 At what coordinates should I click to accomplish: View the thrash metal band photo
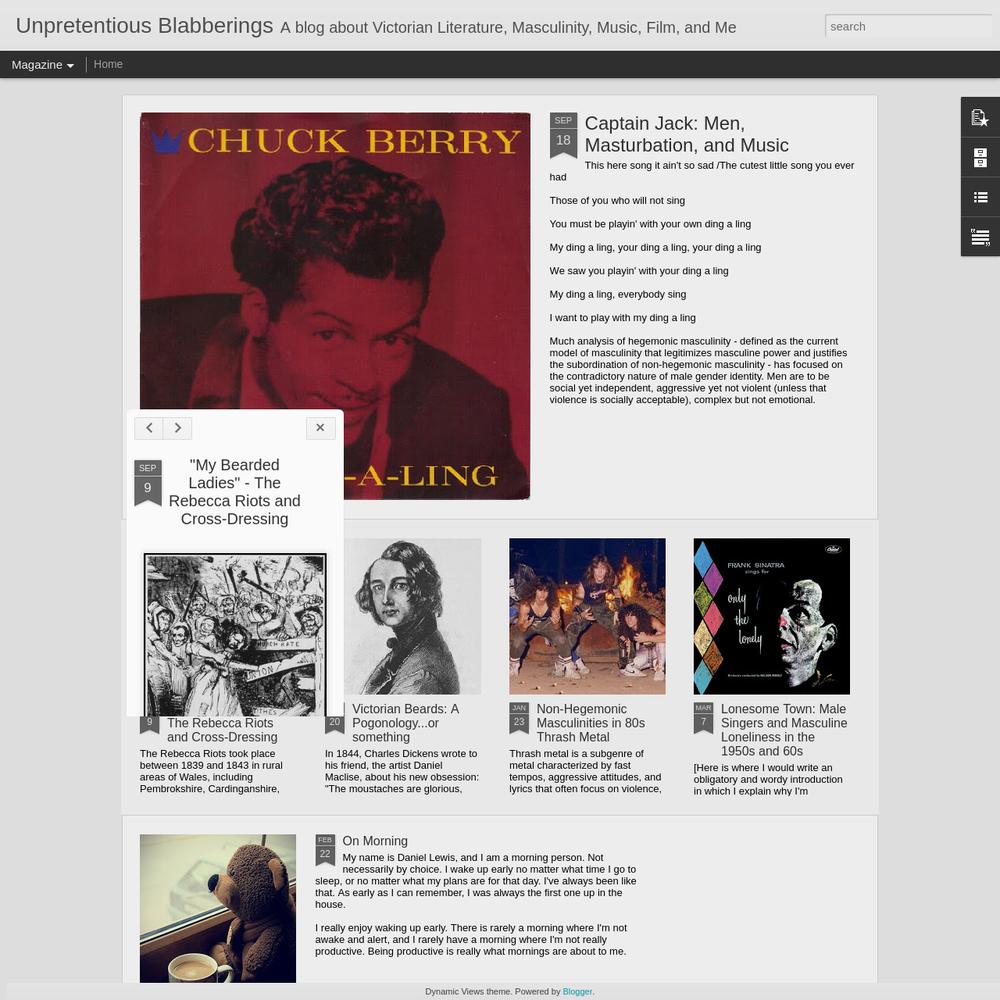[x=587, y=616]
